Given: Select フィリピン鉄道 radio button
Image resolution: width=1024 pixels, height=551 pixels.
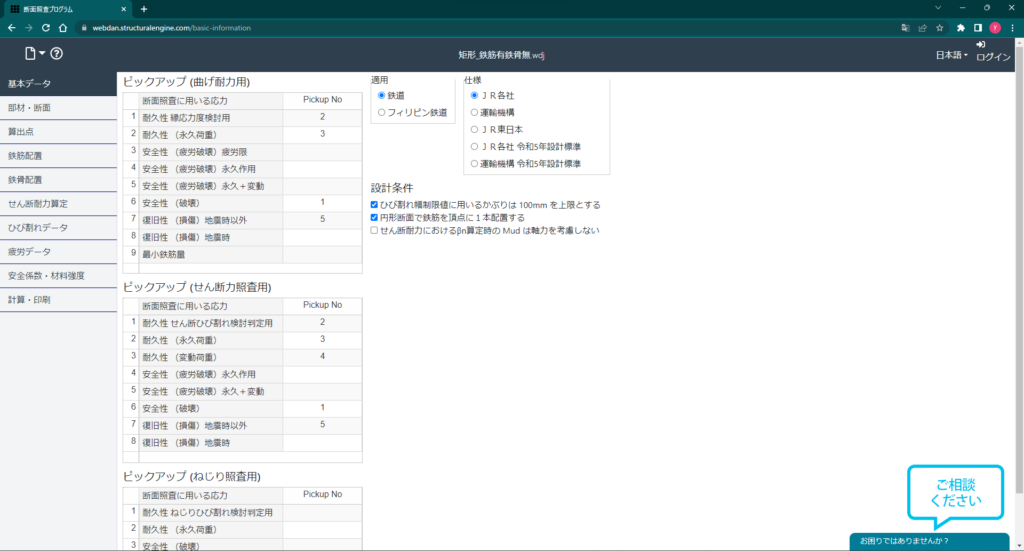Looking at the screenshot, I should tap(381, 112).
